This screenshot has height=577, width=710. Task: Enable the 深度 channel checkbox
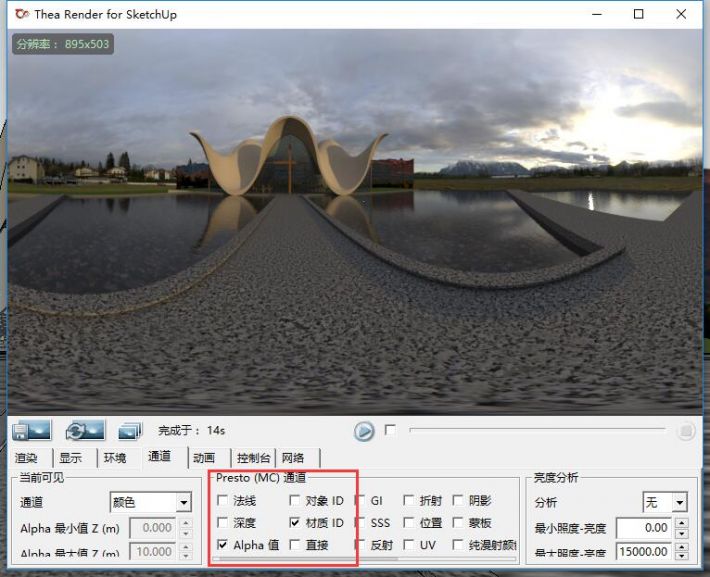(222, 522)
